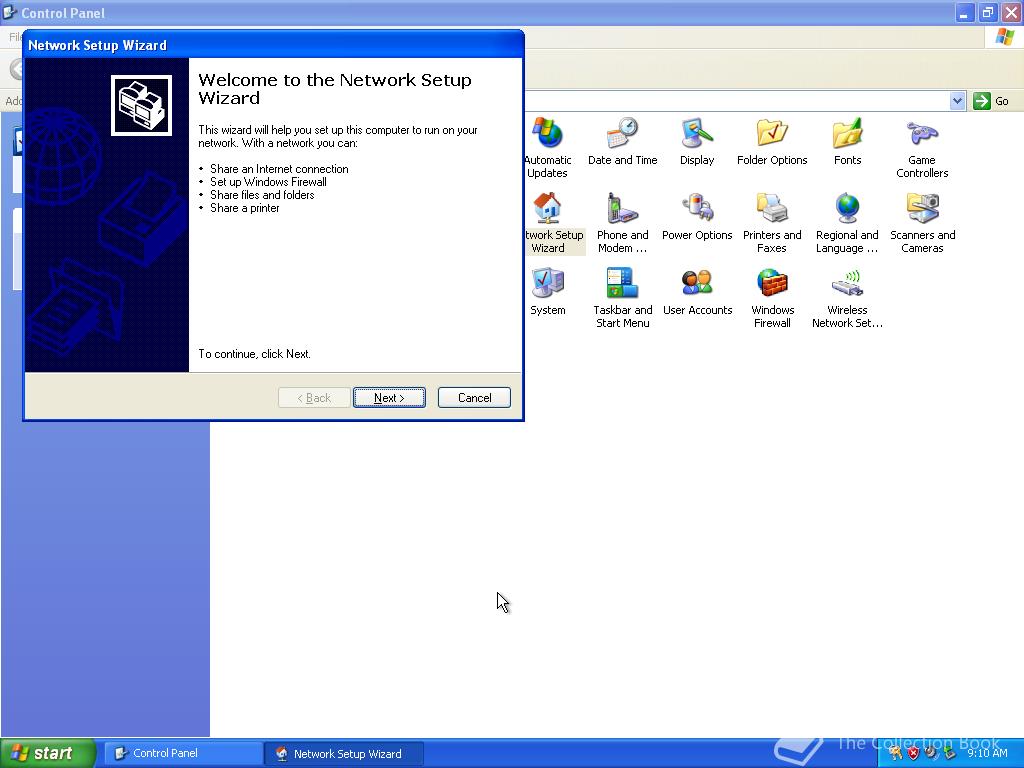Switch to Network Setup Wizard taskbar button

click(x=344, y=753)
